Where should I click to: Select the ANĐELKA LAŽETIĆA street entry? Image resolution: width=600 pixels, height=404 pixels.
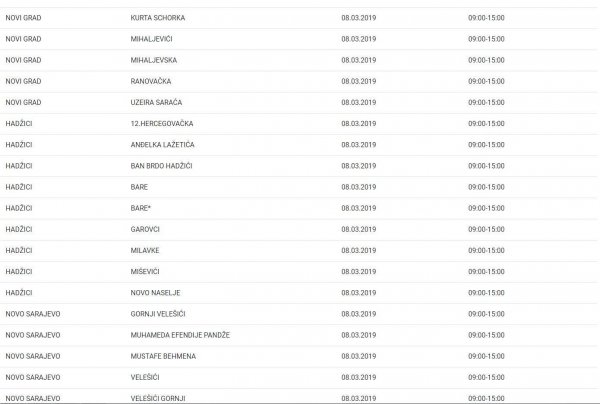point(163,144)
